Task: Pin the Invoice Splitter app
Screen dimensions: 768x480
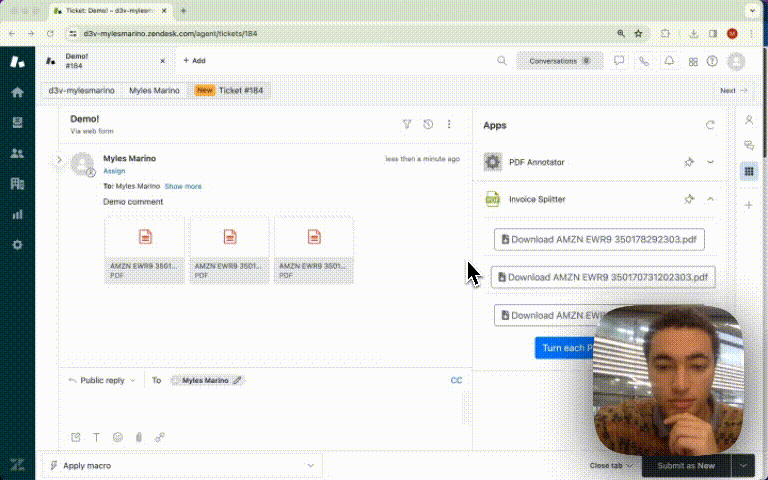Action: 689,199
